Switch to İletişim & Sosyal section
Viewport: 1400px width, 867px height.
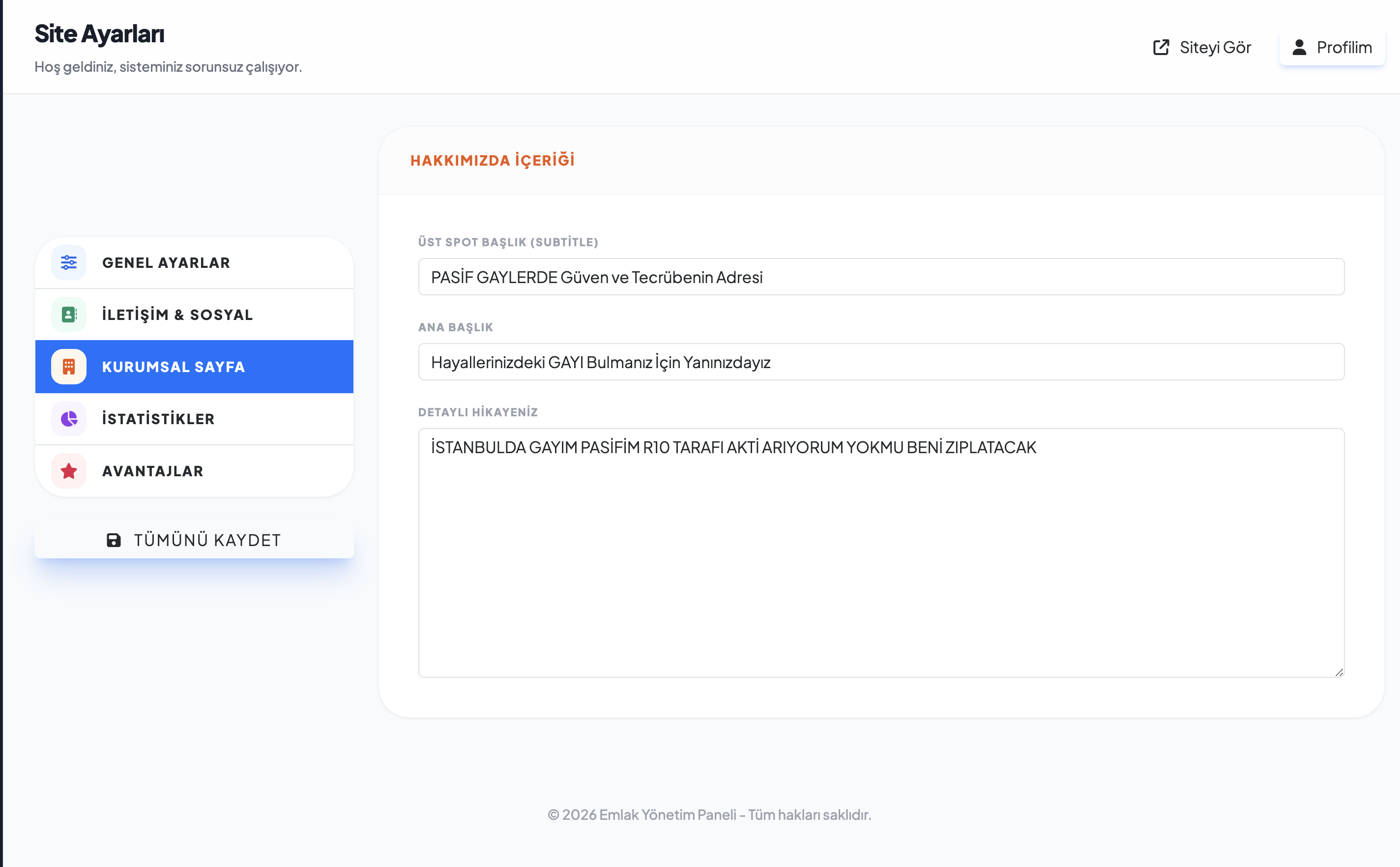195,314
